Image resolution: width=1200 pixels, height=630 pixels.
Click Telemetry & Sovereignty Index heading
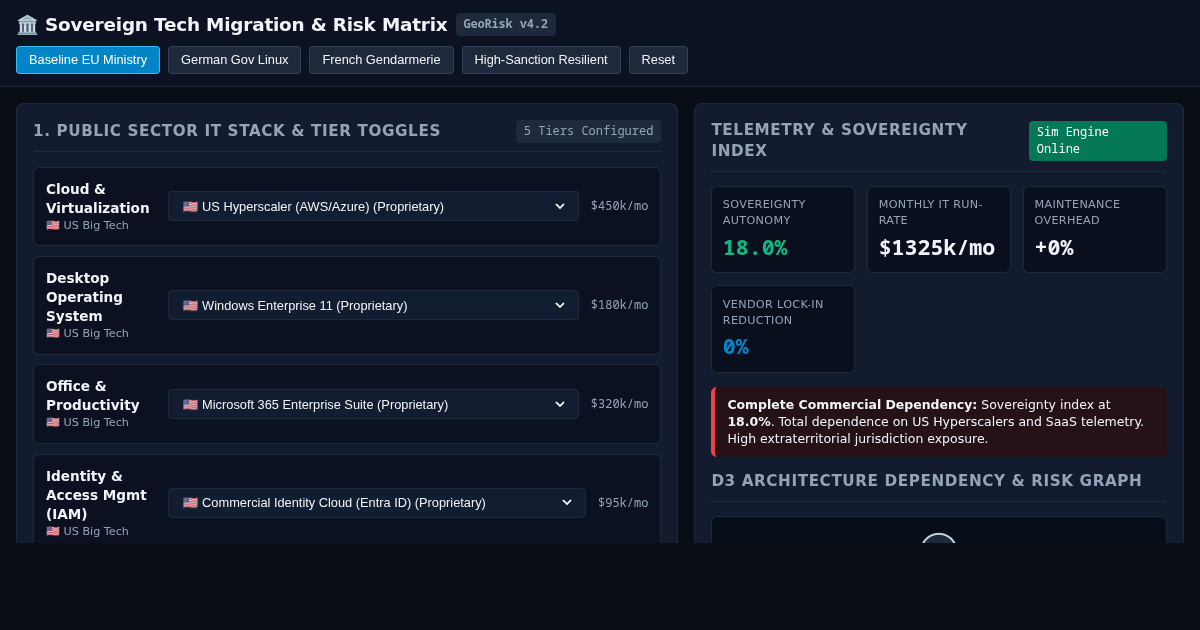click(840, 140)
